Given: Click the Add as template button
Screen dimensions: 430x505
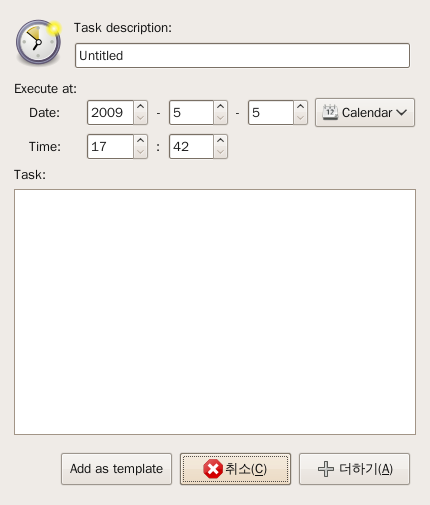Looking at the screenshot, I should pos(116,469).
